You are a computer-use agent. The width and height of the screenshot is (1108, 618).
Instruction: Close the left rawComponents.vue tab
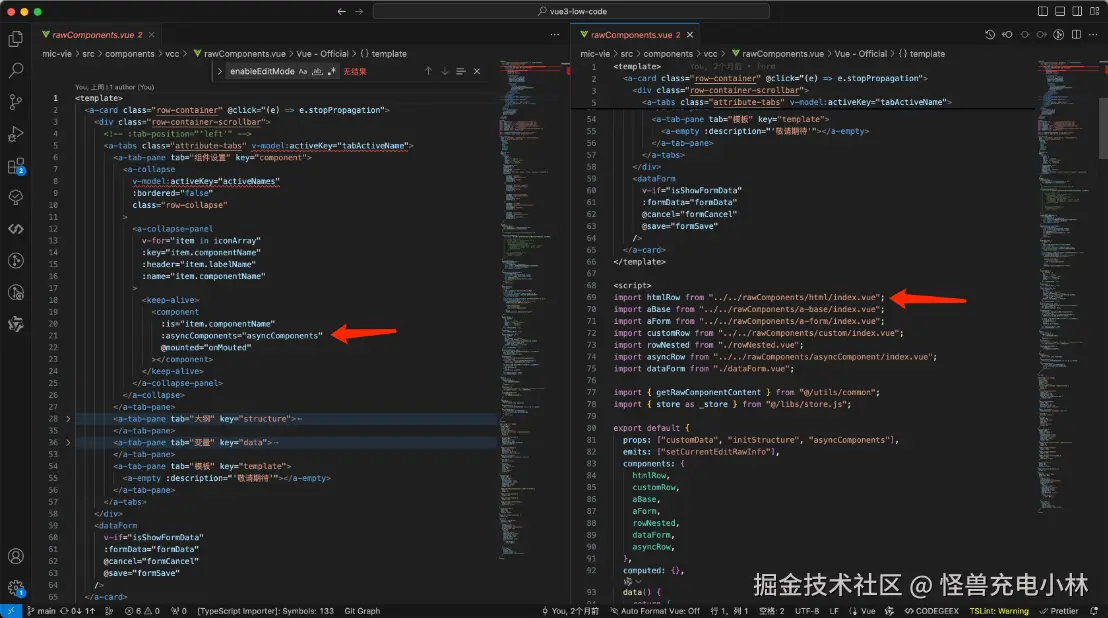tap(151, 35)
